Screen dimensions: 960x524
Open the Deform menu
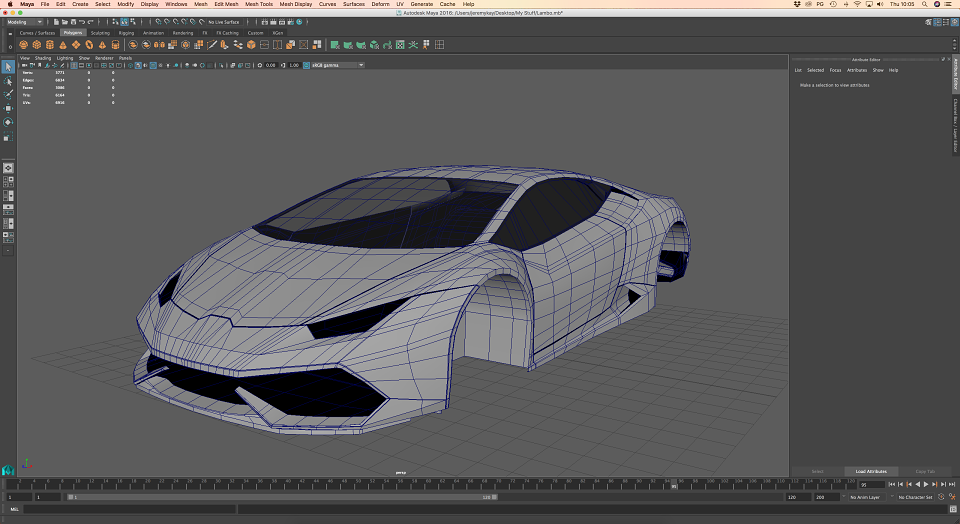(x=380, y=4)
